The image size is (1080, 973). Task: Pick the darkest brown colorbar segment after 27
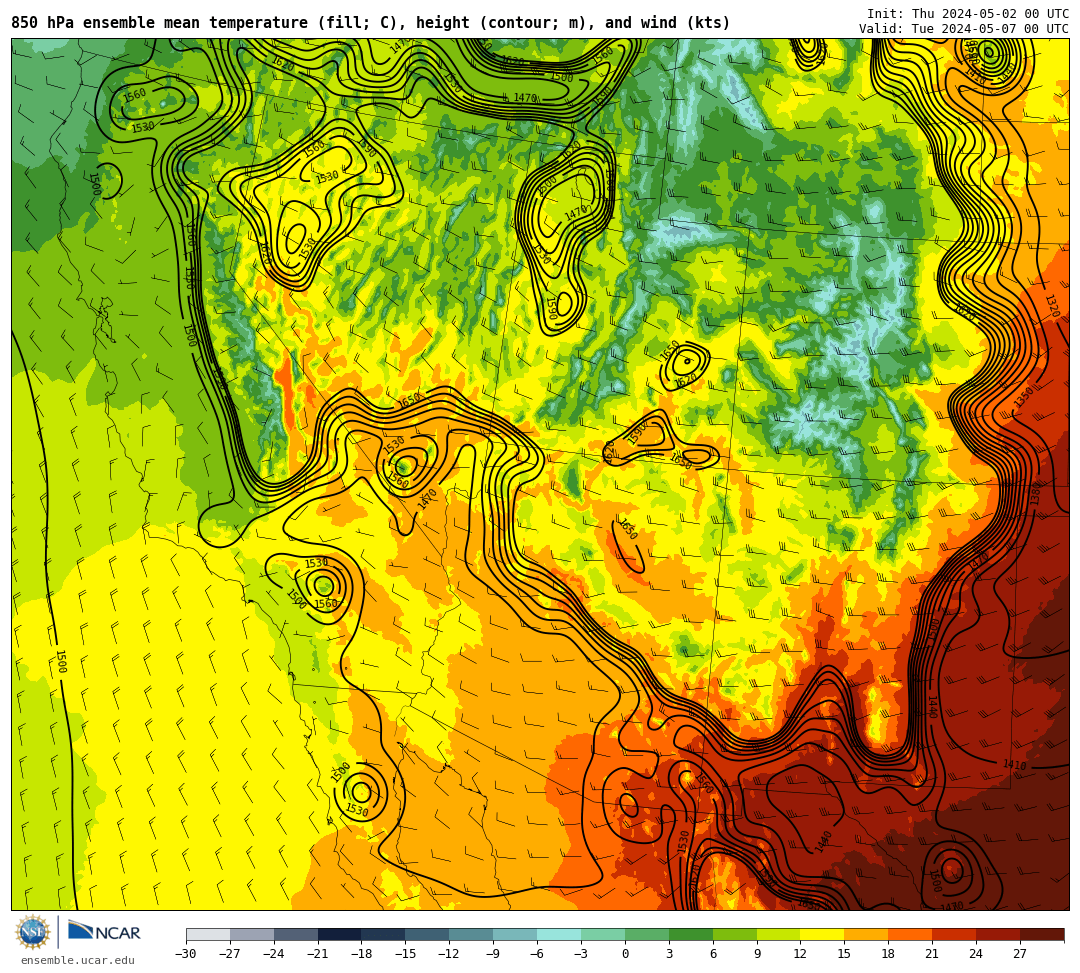1042,934
